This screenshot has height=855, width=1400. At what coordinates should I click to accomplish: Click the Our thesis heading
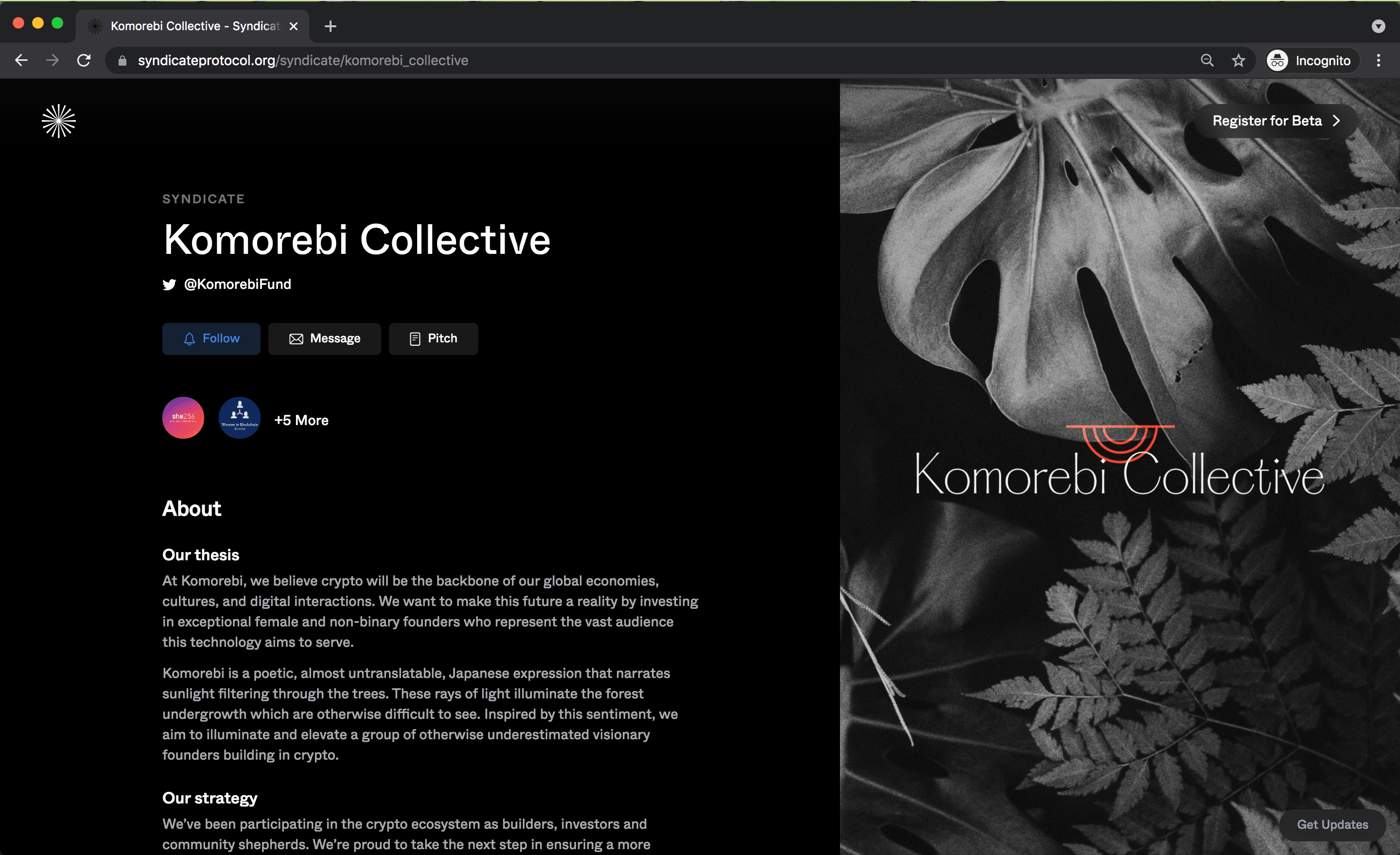pyautogui.click(x=201, y=555)
